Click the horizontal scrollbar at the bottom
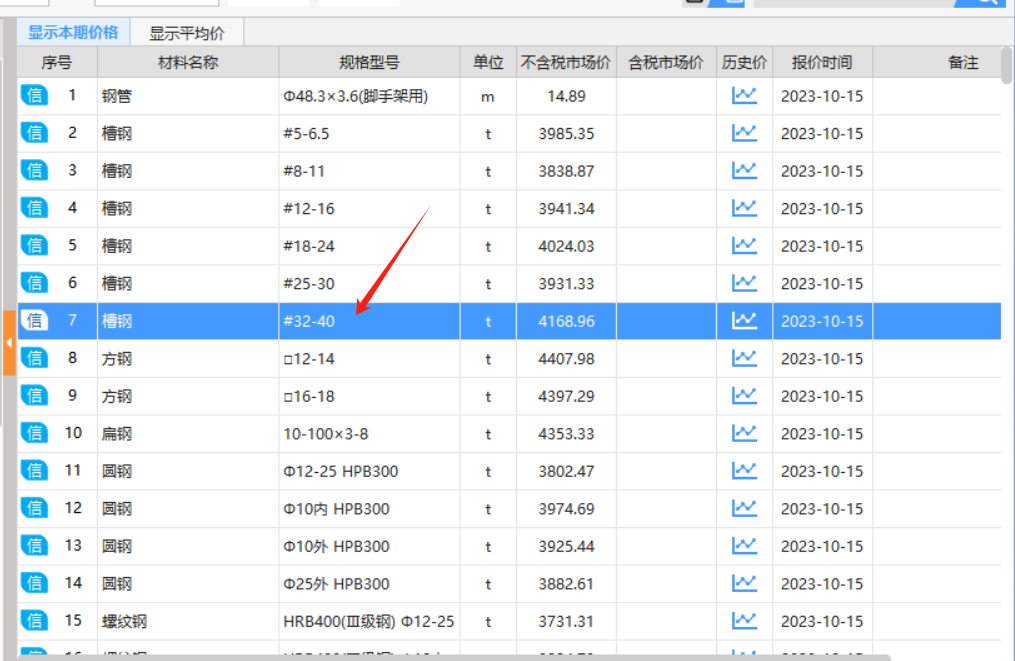 [453, 658]
